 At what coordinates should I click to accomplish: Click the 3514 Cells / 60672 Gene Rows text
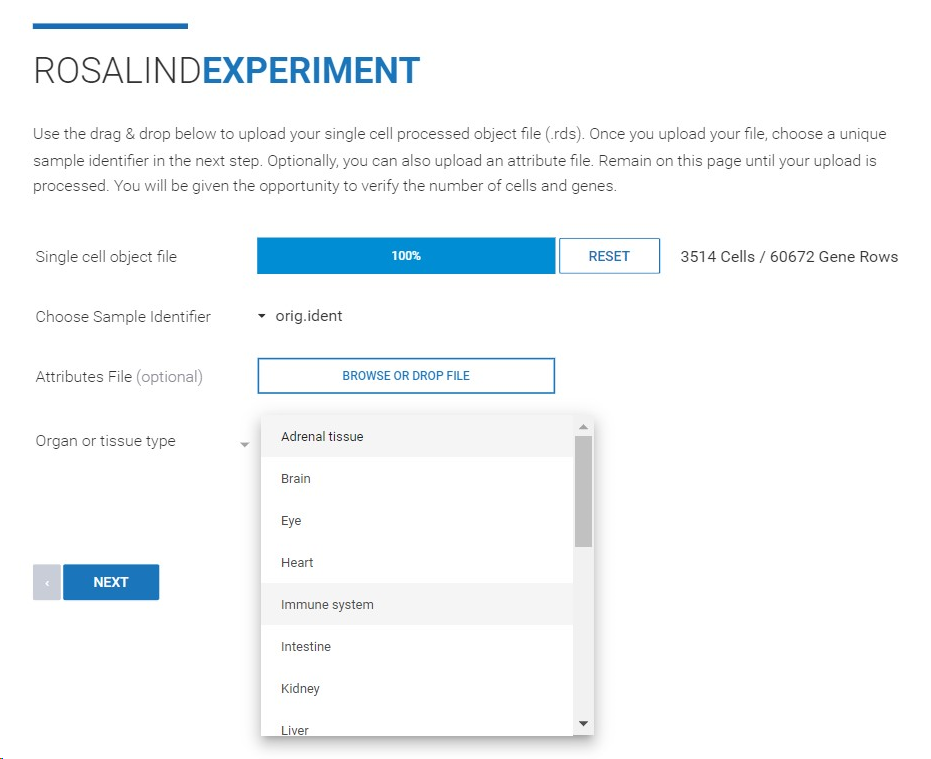coord(788,257)
